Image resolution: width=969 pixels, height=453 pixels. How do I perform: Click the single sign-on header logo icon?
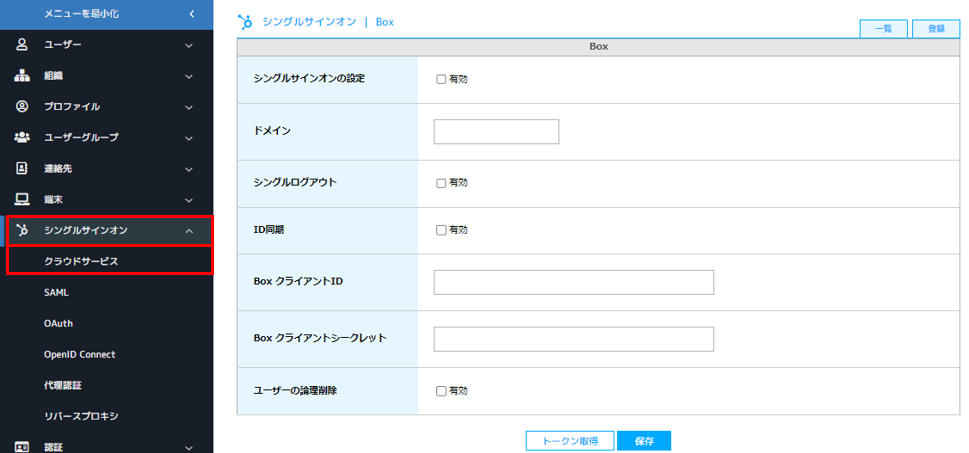click(245, 22)
